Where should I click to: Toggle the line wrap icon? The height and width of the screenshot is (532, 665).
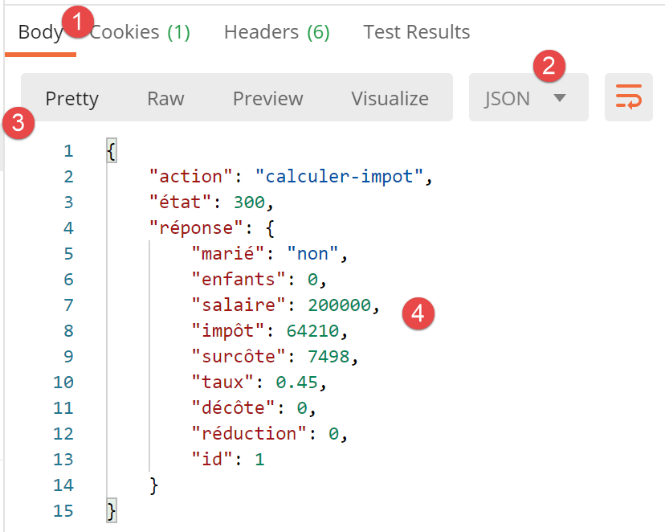pos(628,98)
